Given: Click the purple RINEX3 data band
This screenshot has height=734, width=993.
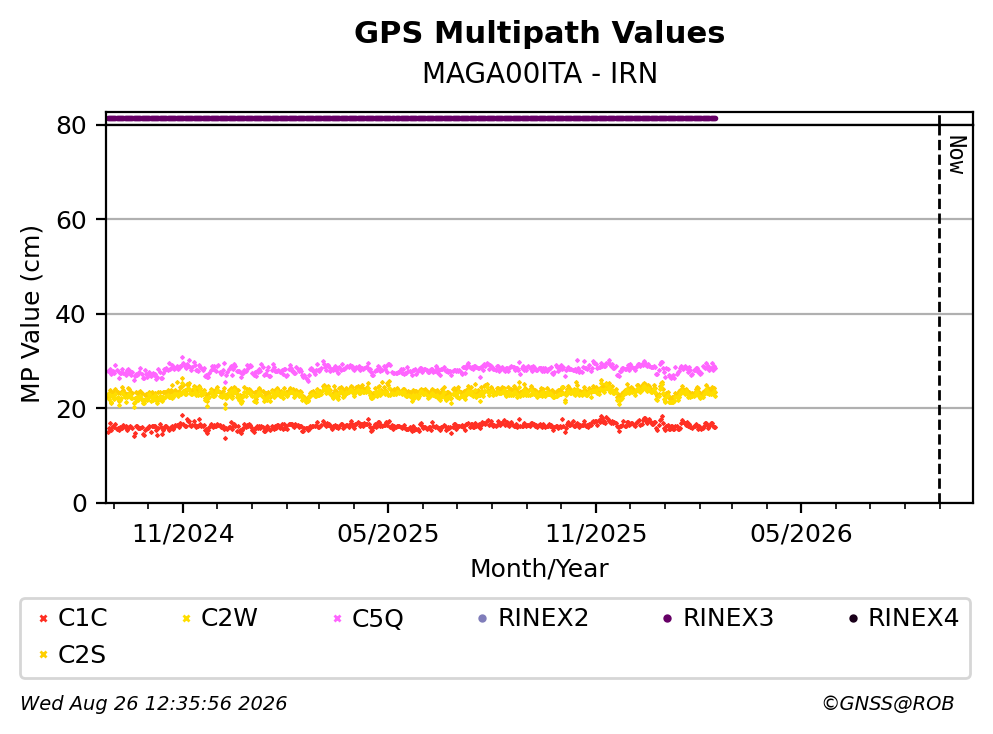Looking at the screenshot, I should [412, 118].
